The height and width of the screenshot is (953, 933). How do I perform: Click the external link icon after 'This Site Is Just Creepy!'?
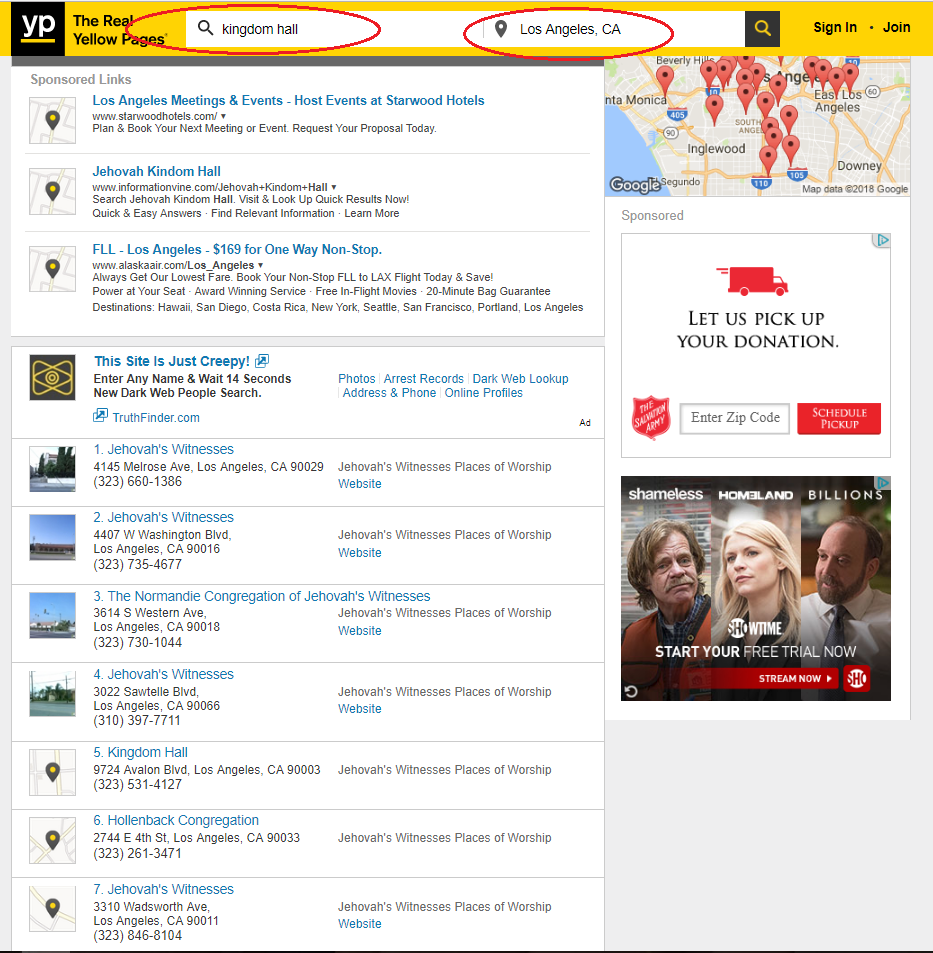click(262, 361)
